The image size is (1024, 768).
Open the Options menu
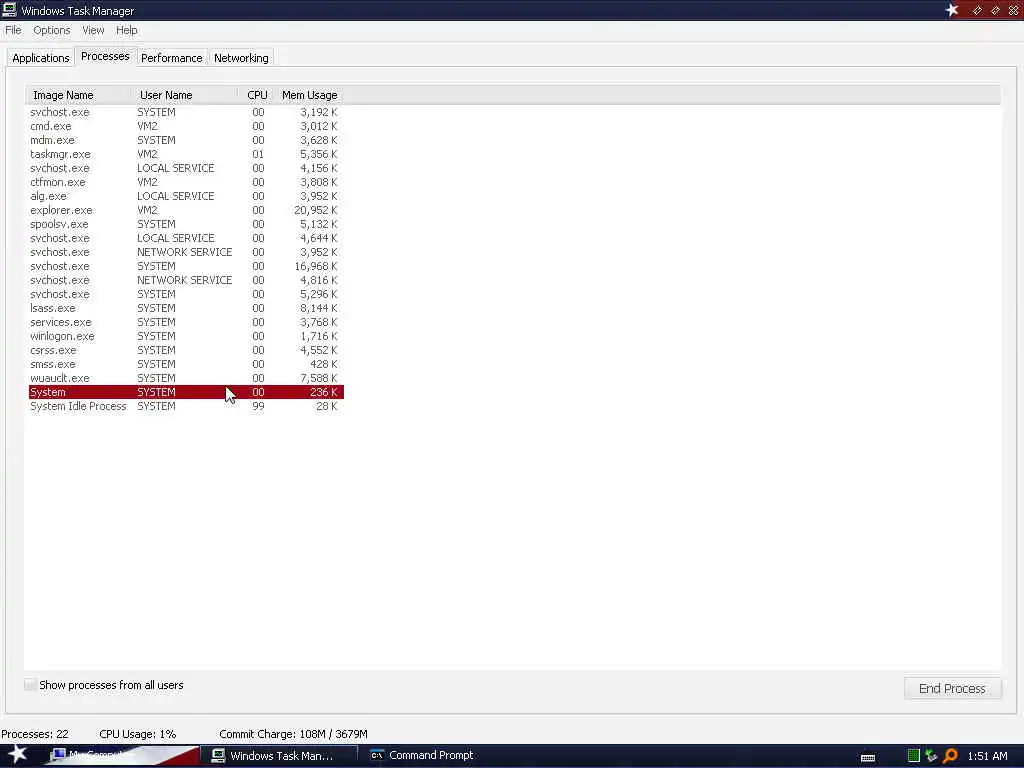click(x=52, y=30)
